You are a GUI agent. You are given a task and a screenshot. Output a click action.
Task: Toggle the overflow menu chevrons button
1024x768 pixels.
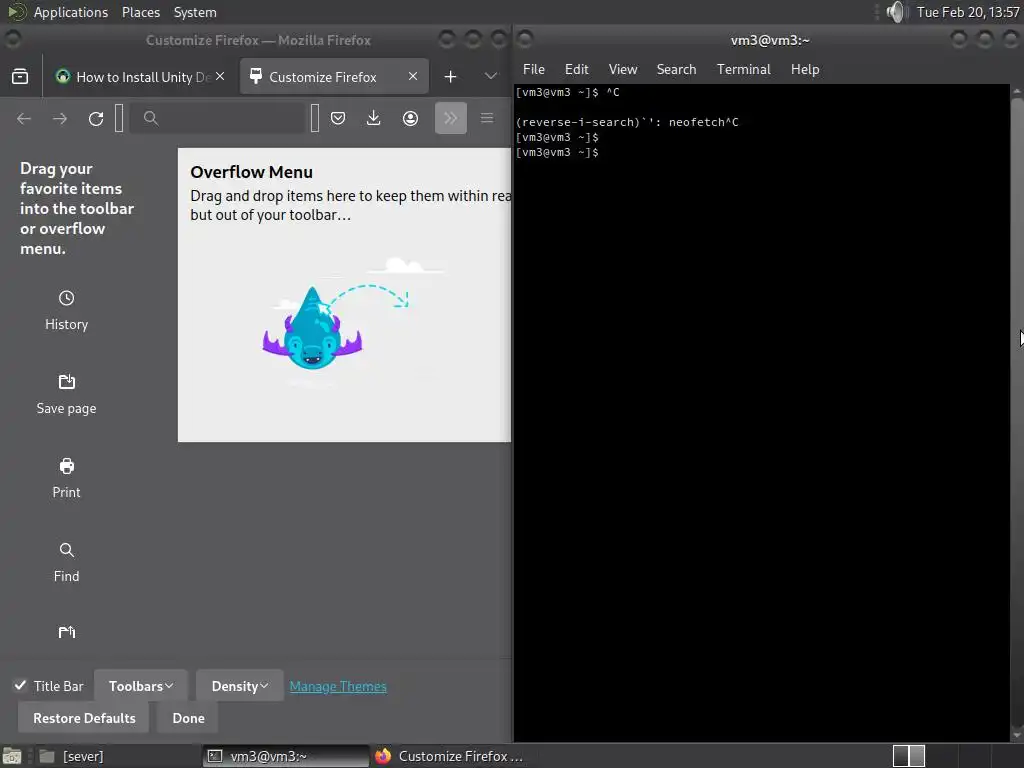coord(451,118)
